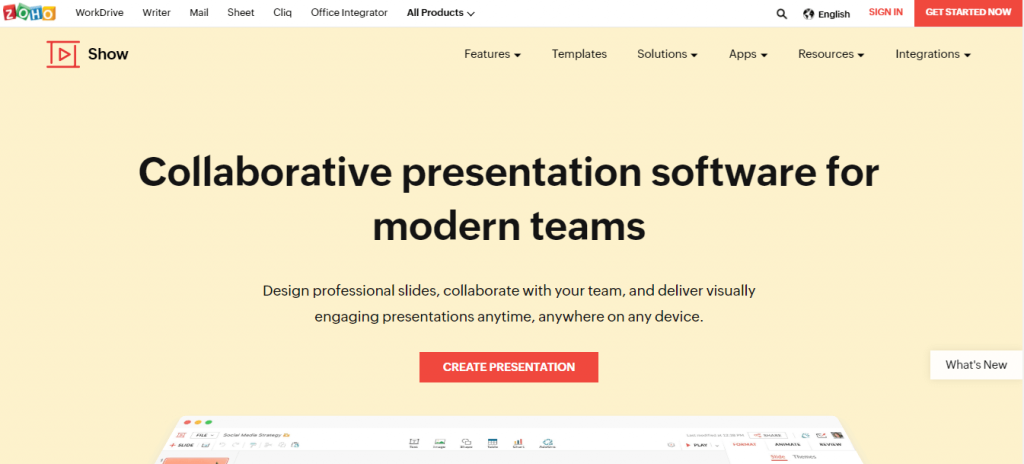Image resolution: width=1024 pixels, height=464 pixels.
Task: Click the add Slide button in preview
Action: (x=182, y=445)
